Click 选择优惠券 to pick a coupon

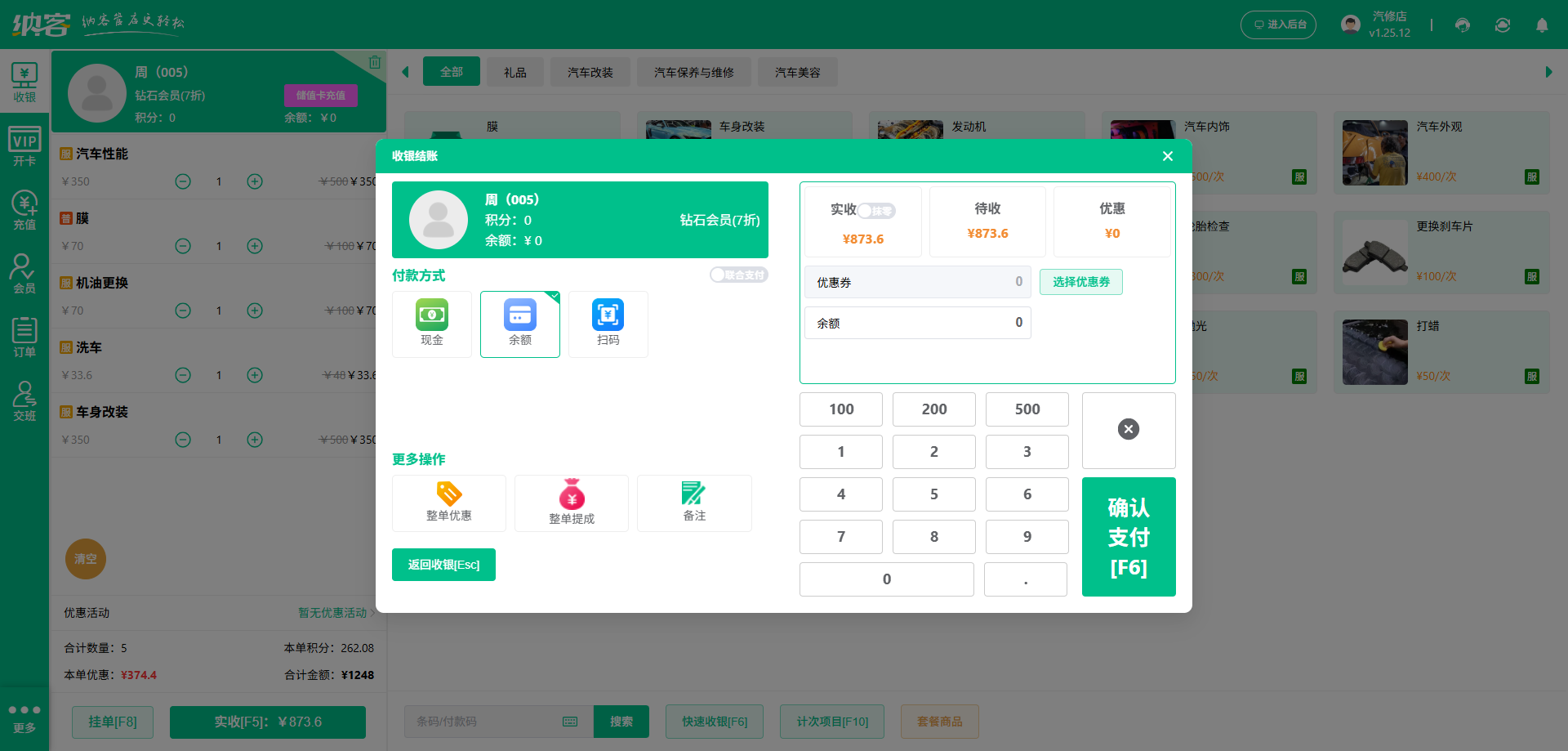coord(1080,282)
